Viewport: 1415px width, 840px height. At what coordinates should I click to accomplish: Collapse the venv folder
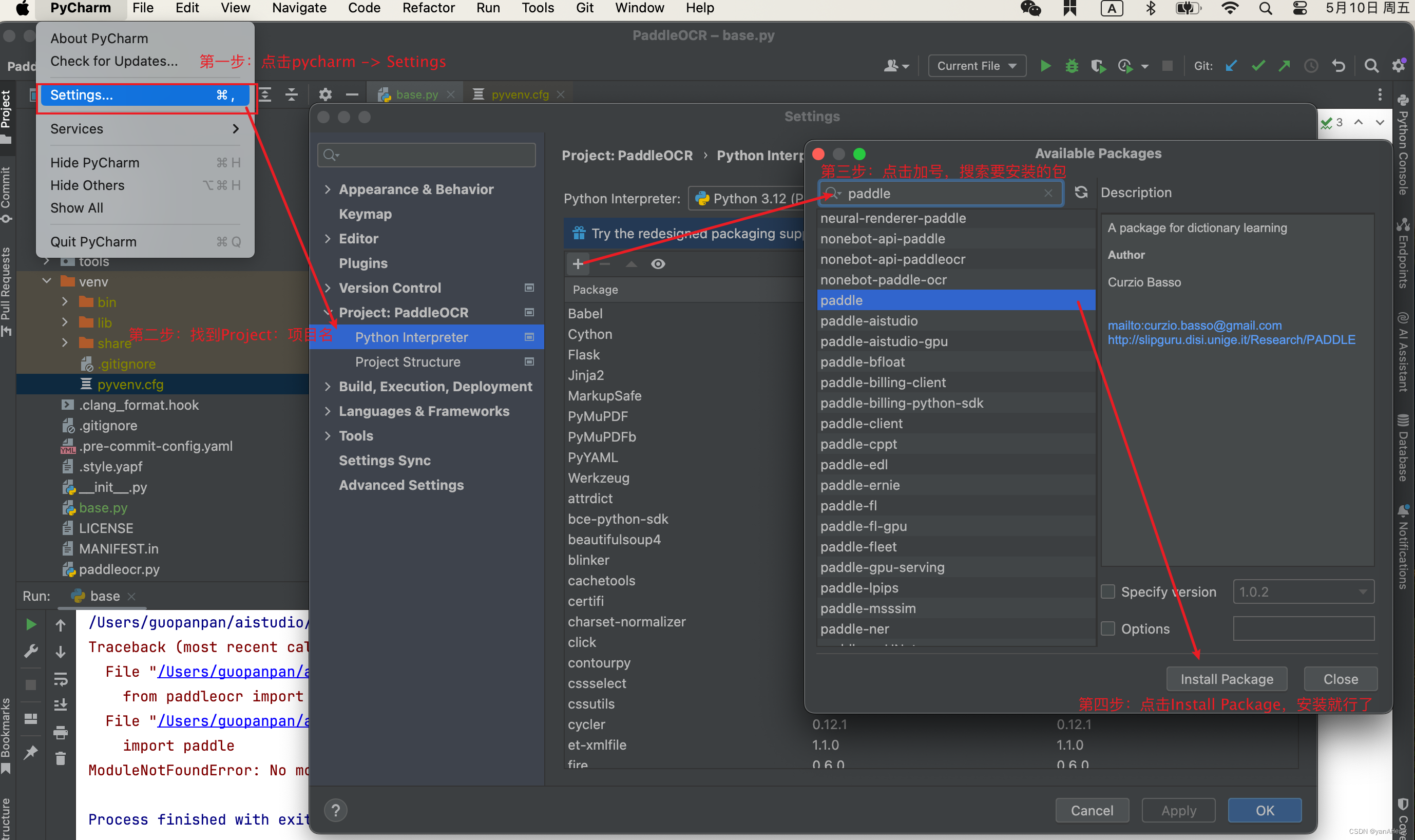[47, 281]
